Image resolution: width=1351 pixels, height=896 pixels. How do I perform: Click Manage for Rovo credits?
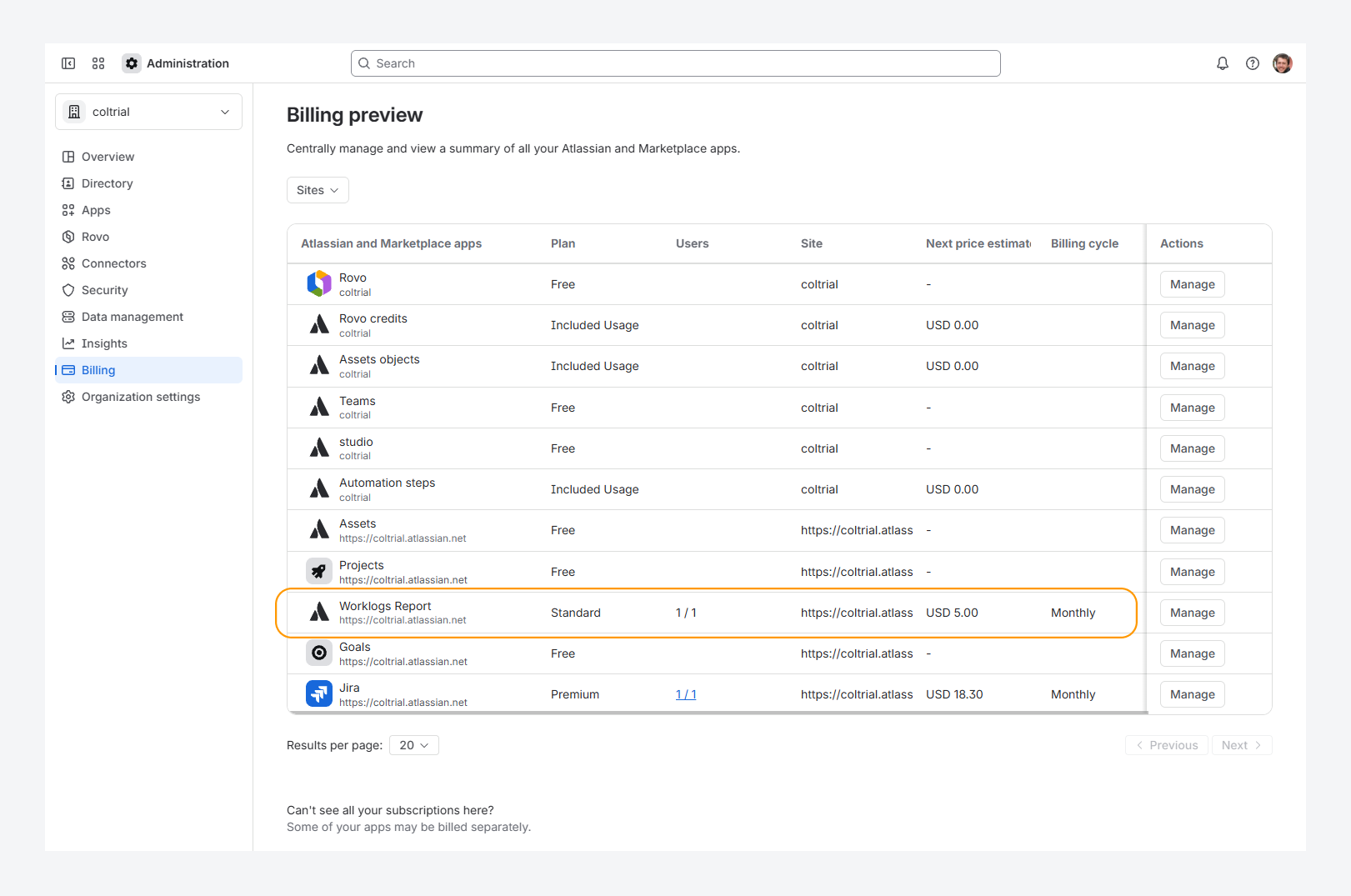(1193, 325)
